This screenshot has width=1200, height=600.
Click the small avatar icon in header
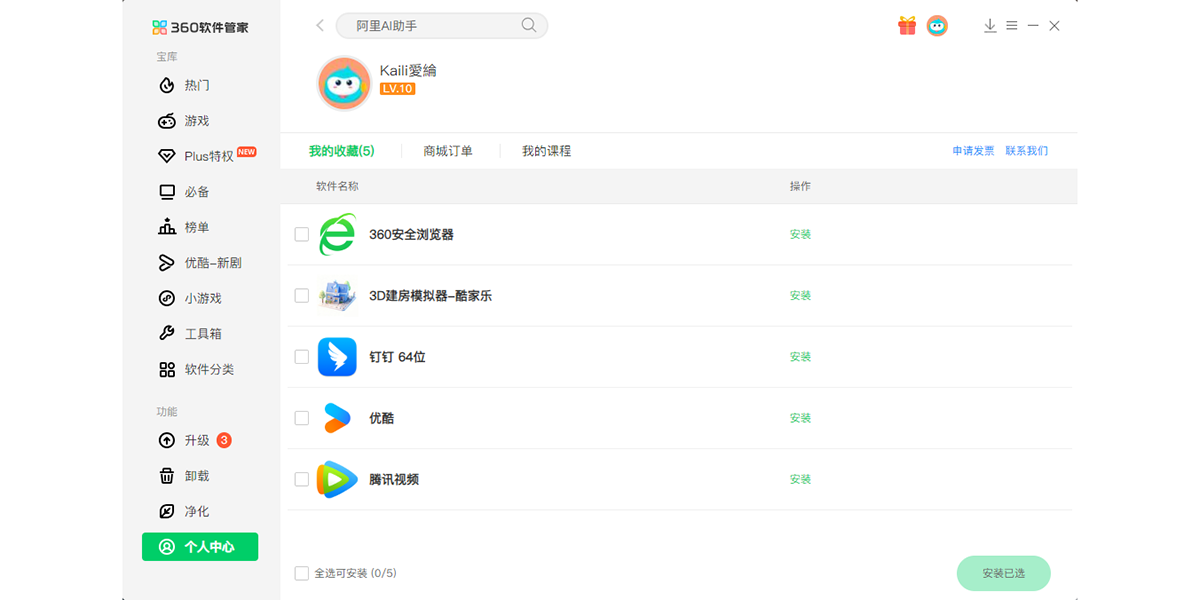pos(937,26)
